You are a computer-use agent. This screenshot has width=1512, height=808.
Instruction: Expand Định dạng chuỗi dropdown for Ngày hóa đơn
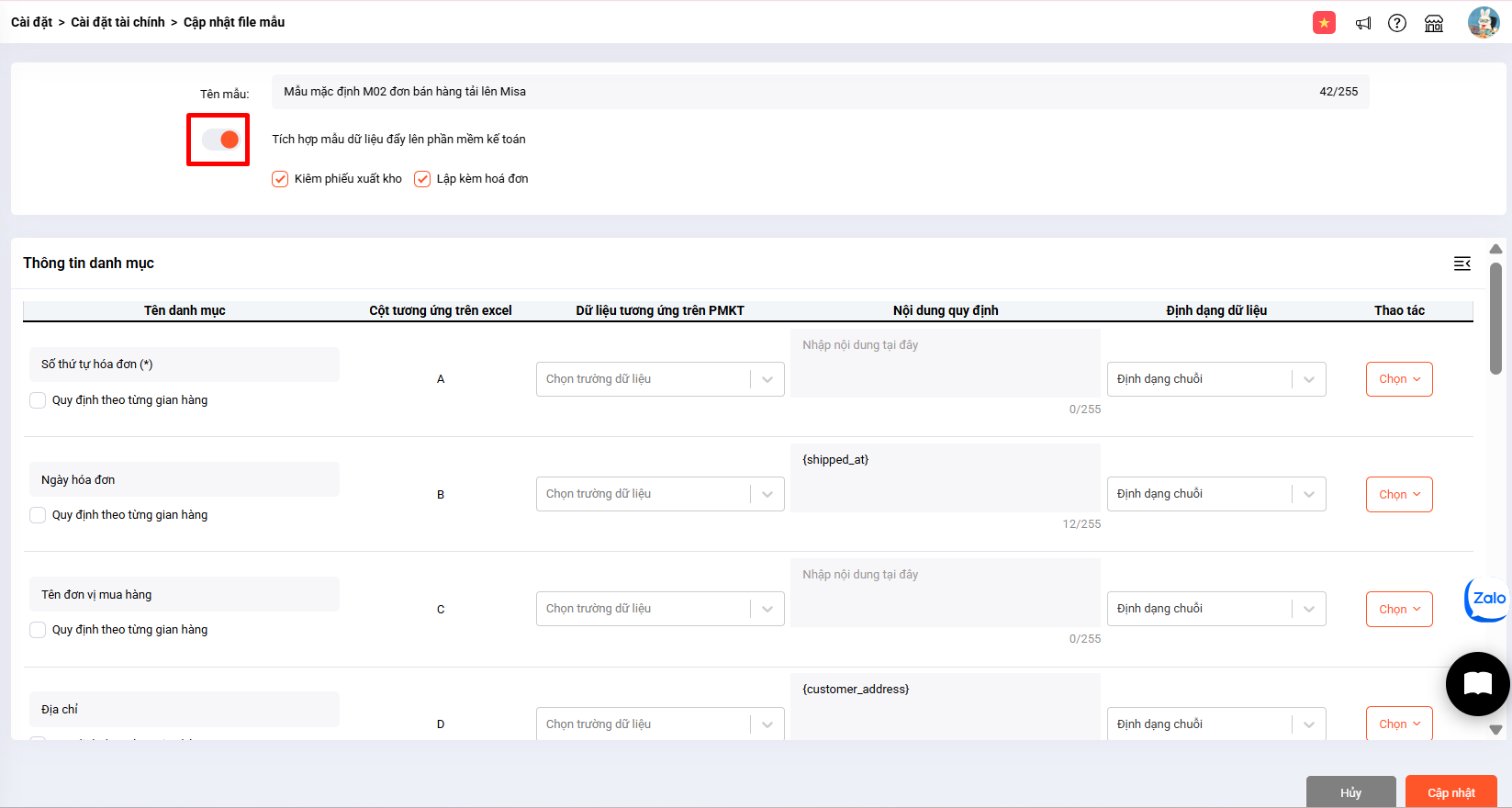[x=1215, y=494]
